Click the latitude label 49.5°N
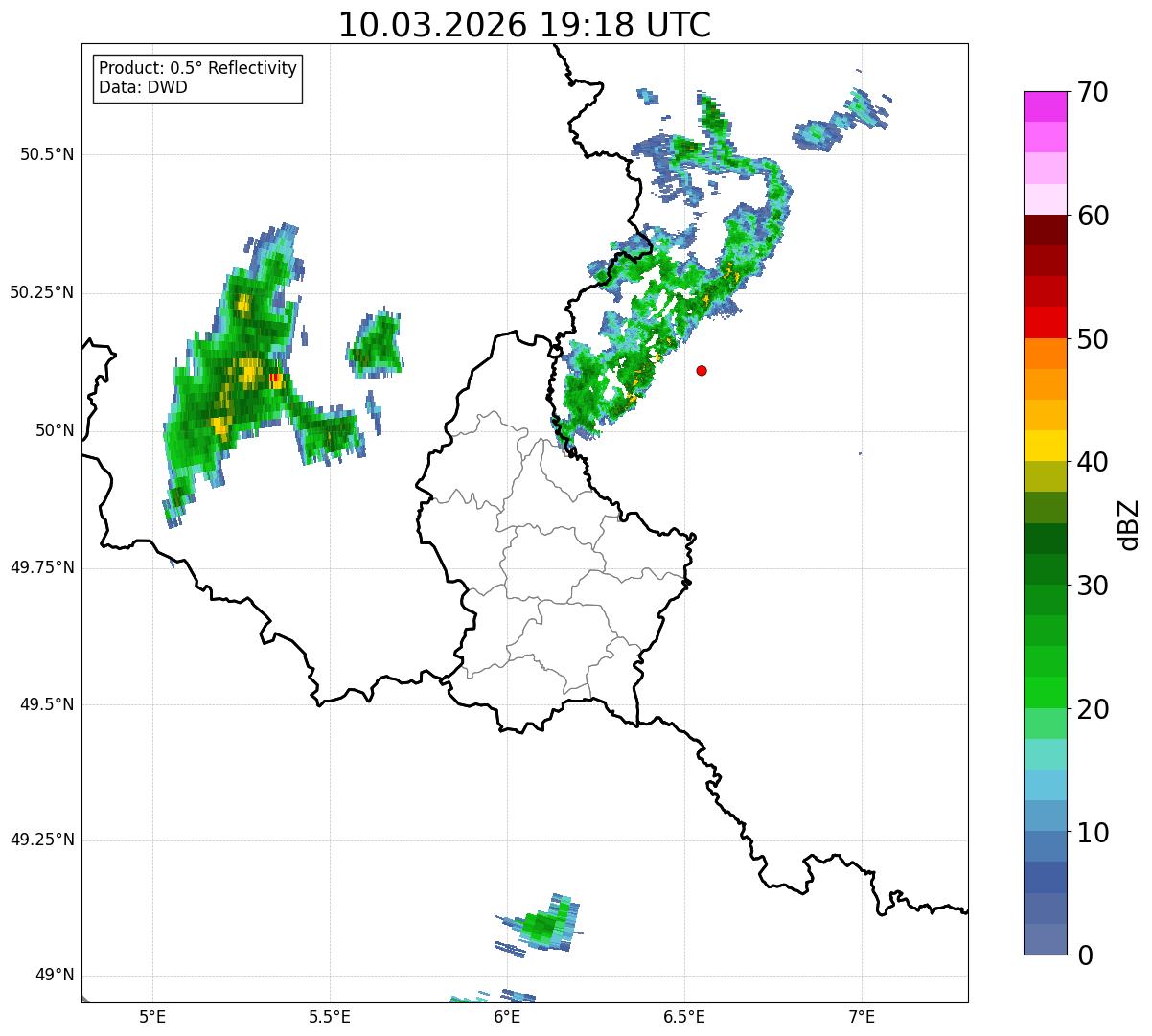 pyautogui.click(x=47, y=704)
